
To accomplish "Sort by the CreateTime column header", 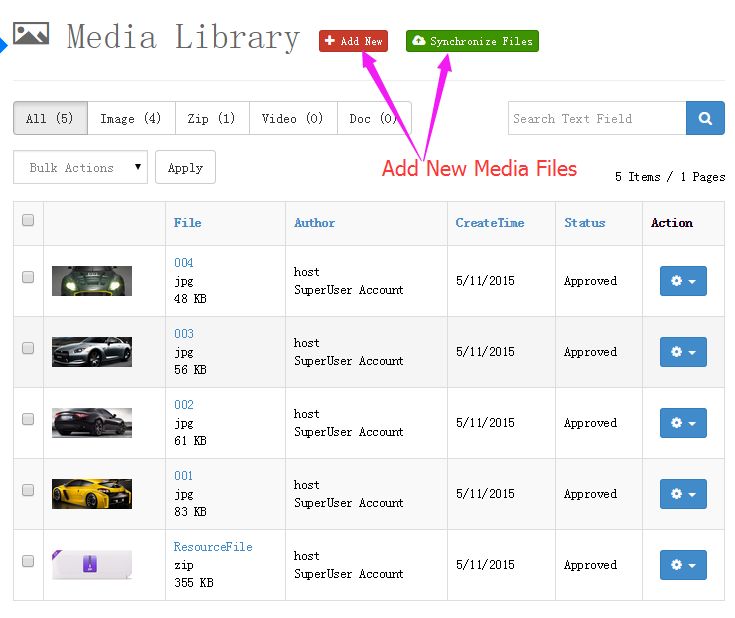I will pos(489,223).
